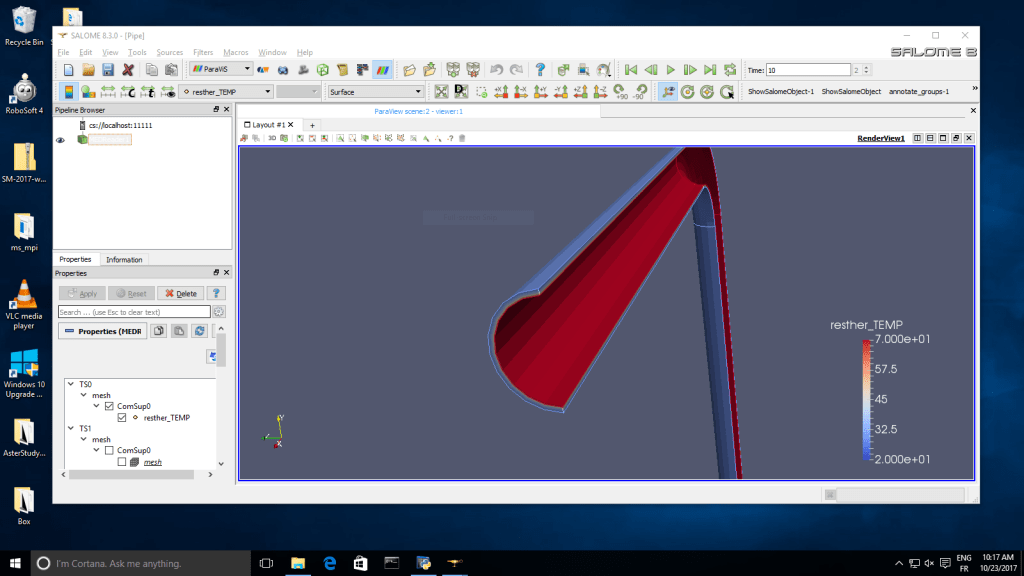This screenshot has height=576, width=1024.
Task: Rotate view +90 degrees icon
Action: [x=620, y=92]
